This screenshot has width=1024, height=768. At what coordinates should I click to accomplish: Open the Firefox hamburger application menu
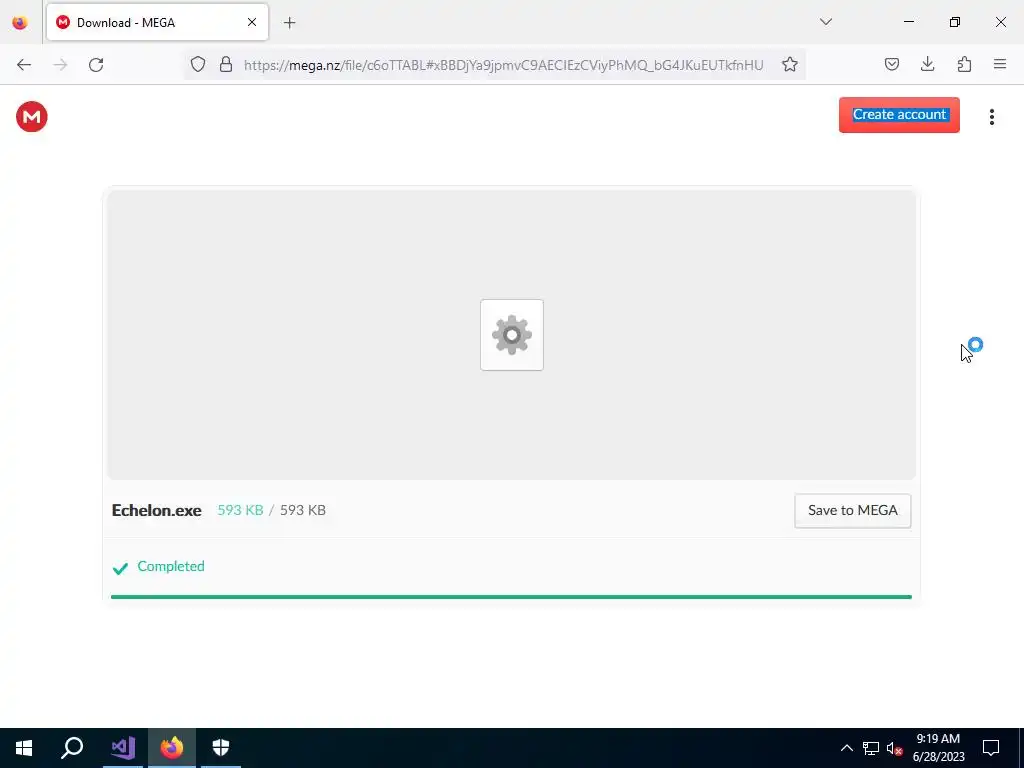(x=1000, y=65)
